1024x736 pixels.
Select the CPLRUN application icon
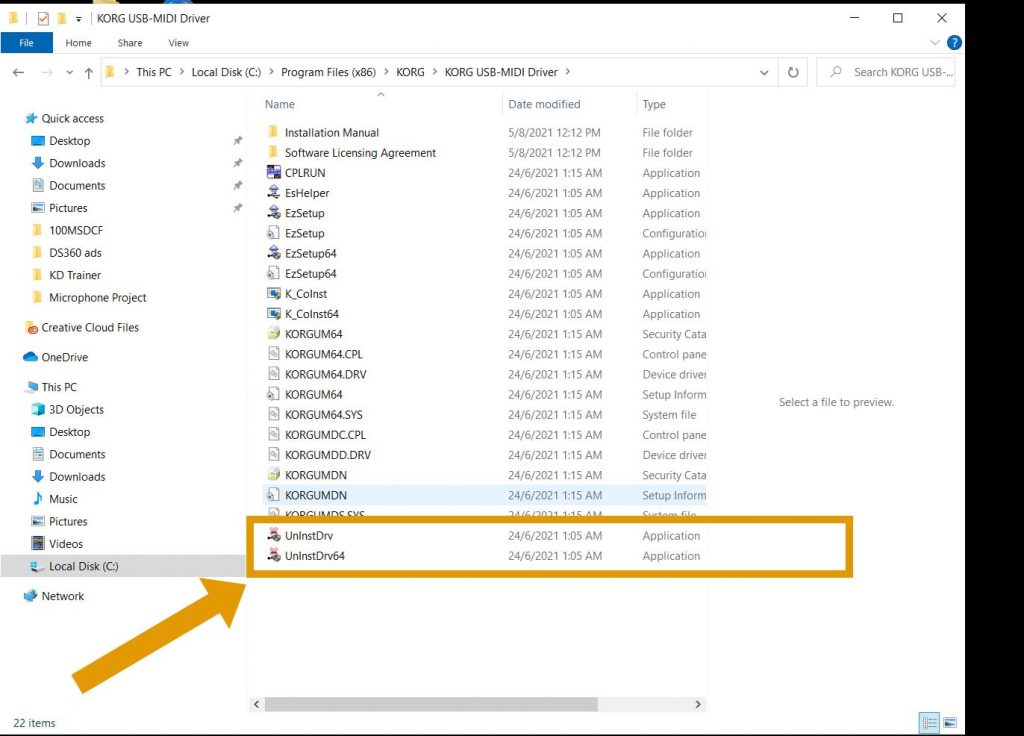pyautogui.click(x=274, y=172)
